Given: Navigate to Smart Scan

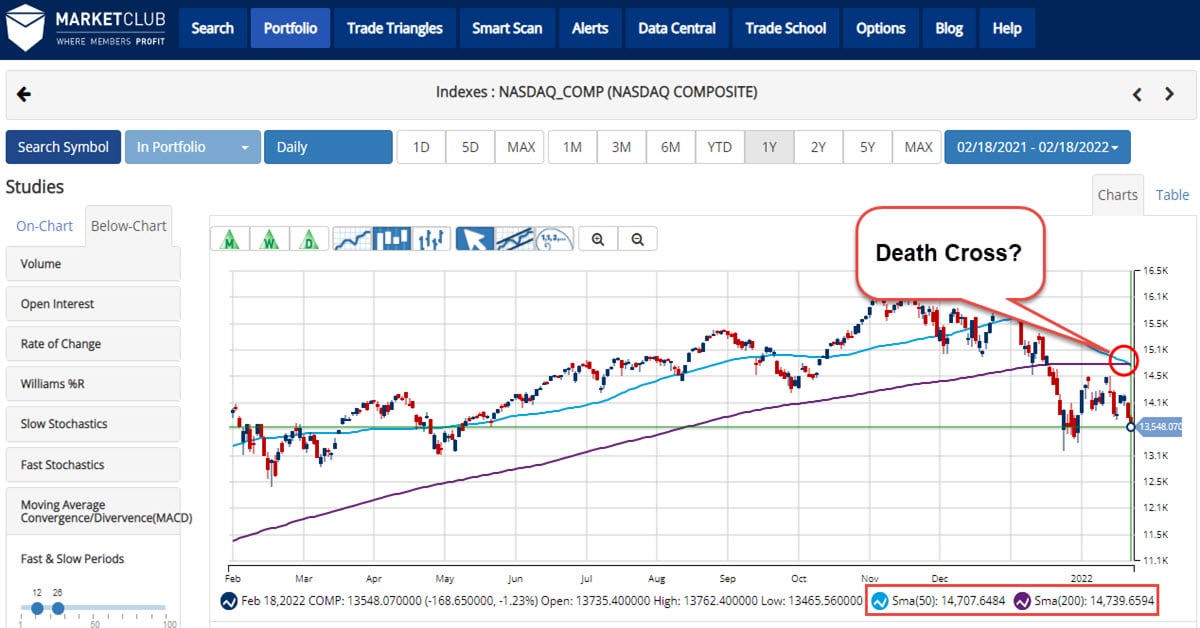Looking at the screenshot, I should coord(507,28).
